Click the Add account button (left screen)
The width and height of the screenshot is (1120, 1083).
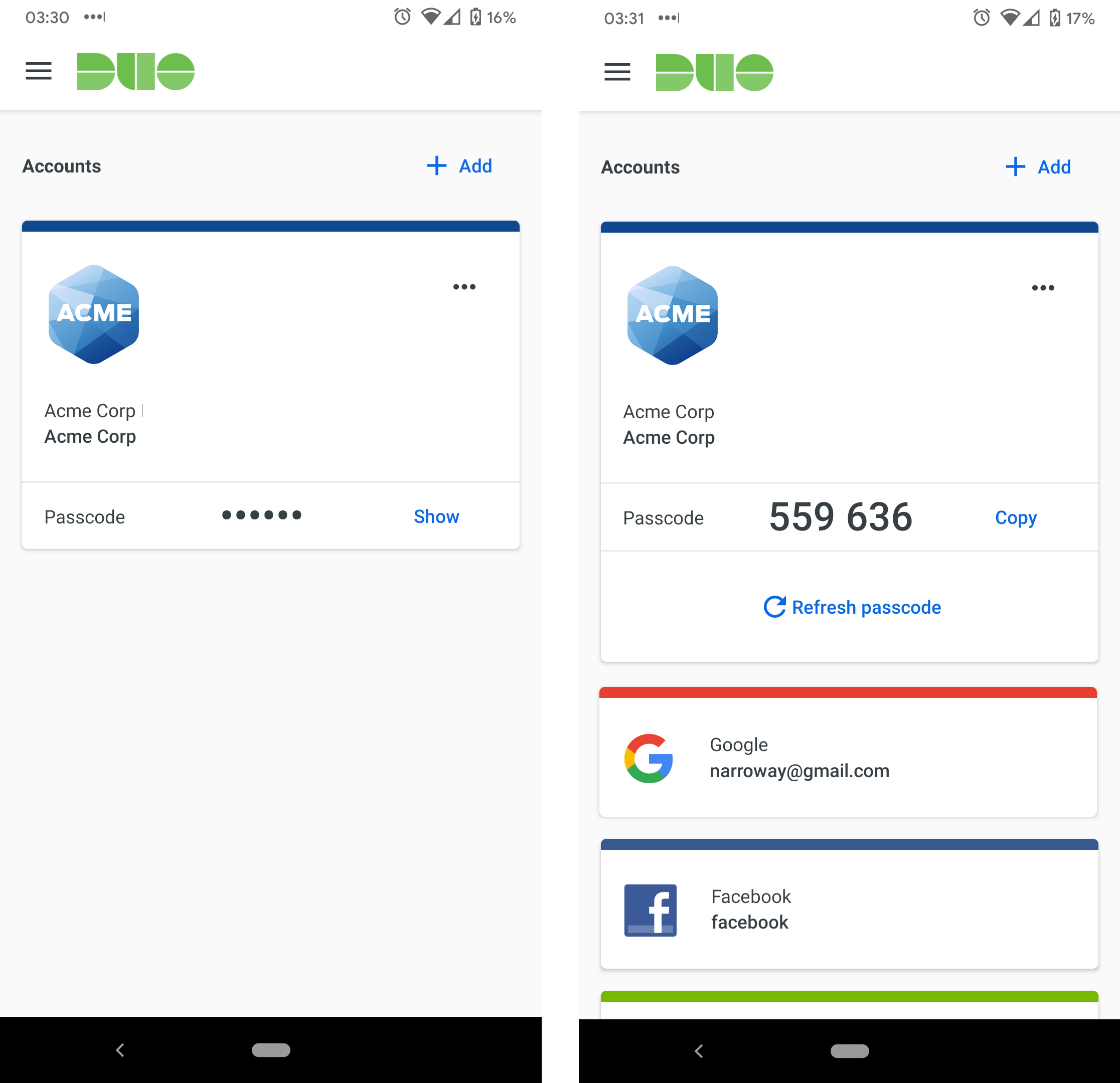point(460,165)
